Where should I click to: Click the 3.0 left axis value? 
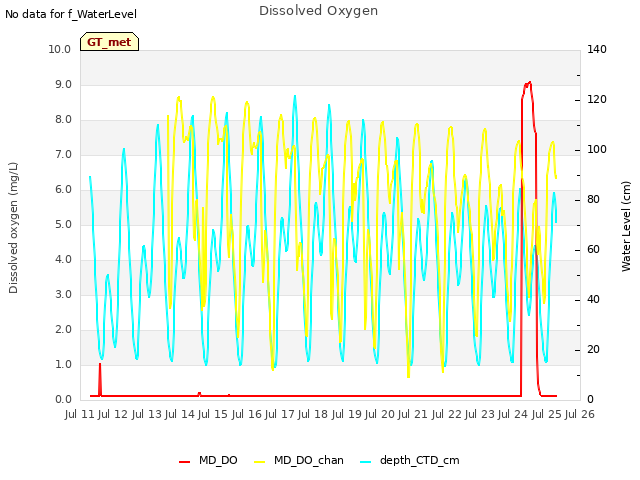[x=63, y=295]
